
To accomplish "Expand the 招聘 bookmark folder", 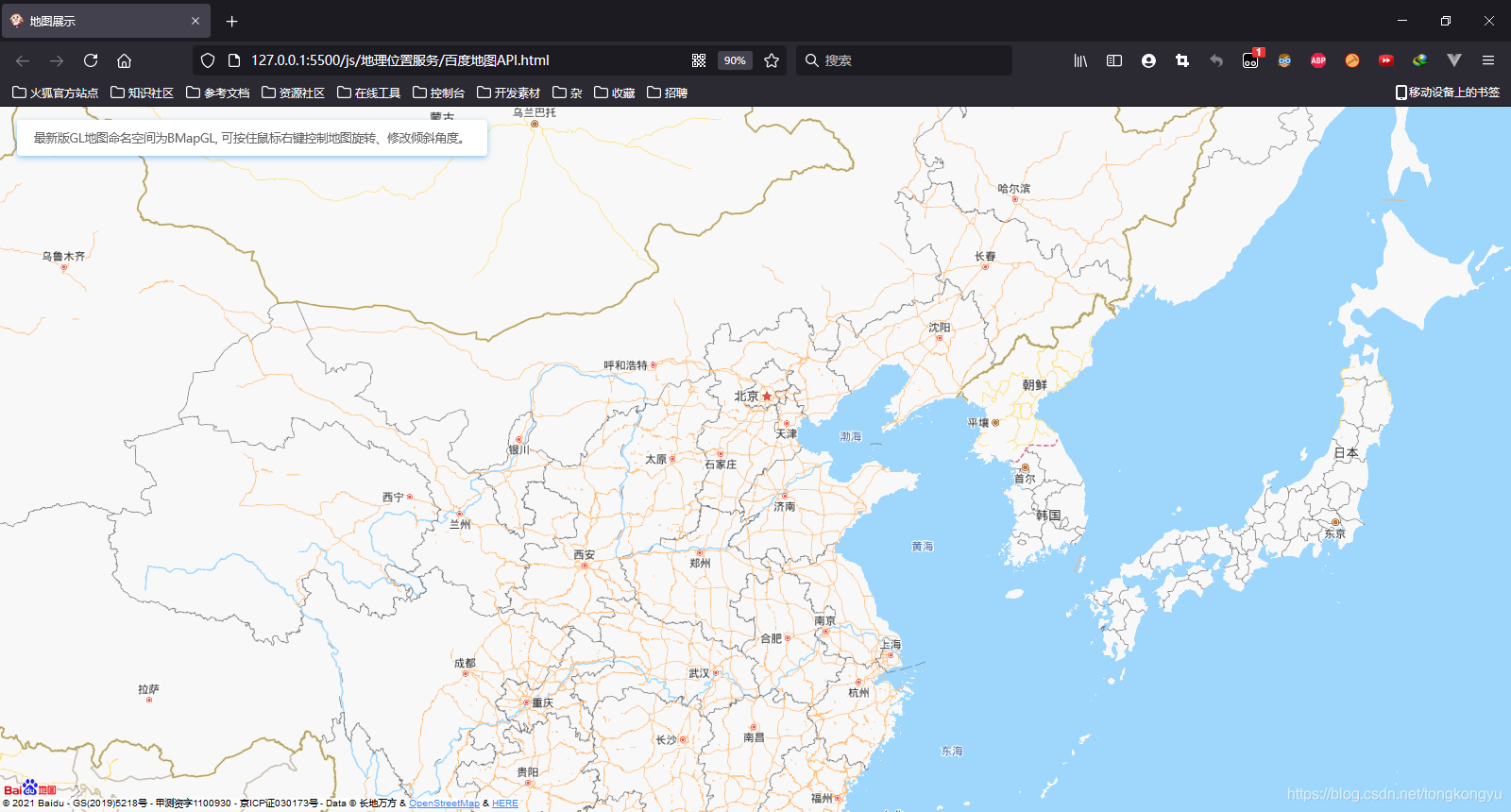I will 668,93.
